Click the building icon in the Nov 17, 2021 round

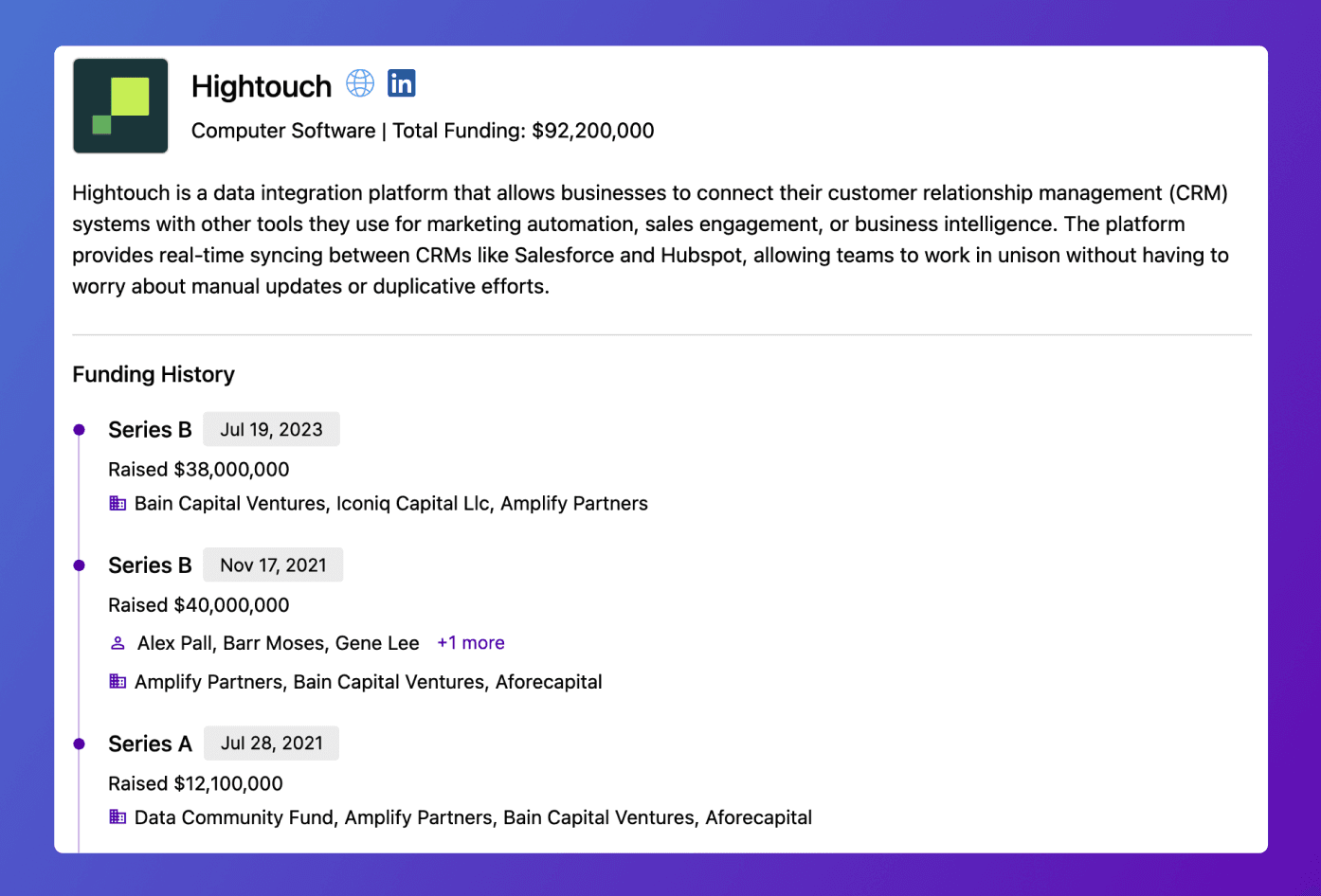[x=118, y=681]
